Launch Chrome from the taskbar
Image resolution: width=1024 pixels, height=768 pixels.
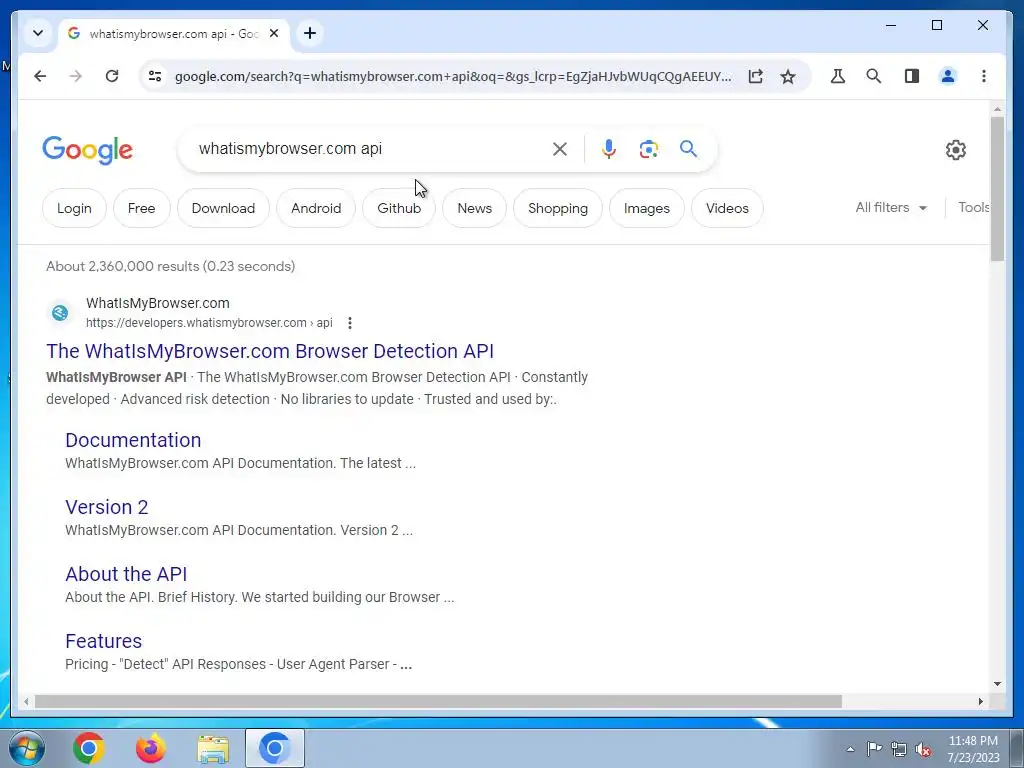coord(89,748)
